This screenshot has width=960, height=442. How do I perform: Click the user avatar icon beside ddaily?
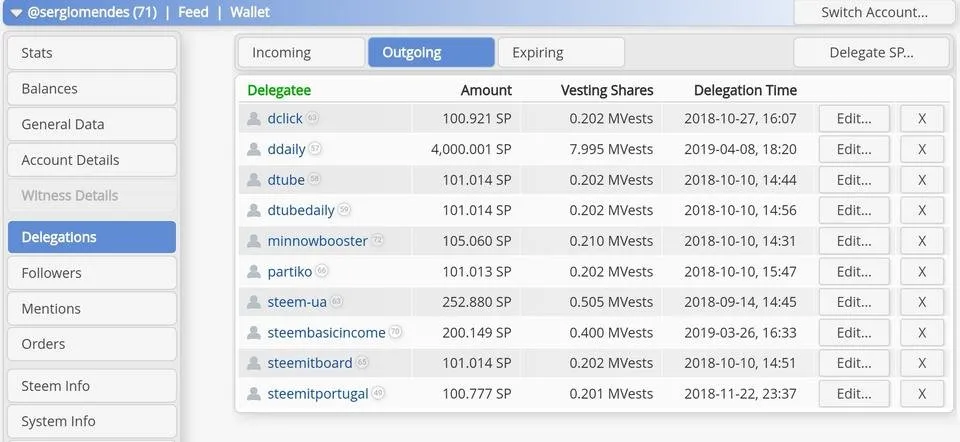[254, 149]
